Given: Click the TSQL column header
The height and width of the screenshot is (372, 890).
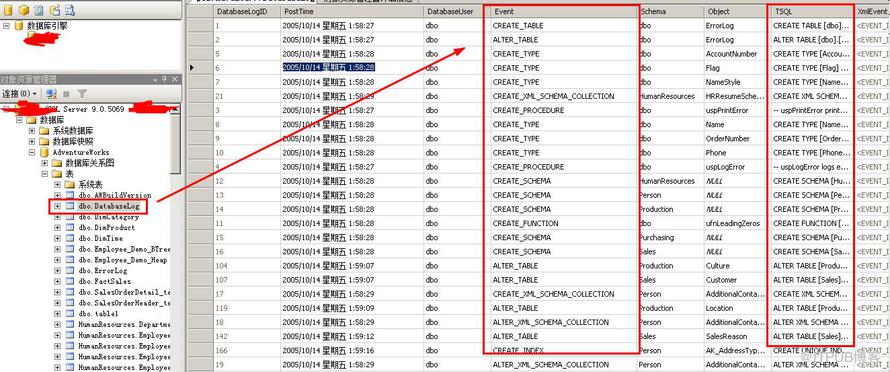Looking at the screenshot, I should [x=812, y=11].
